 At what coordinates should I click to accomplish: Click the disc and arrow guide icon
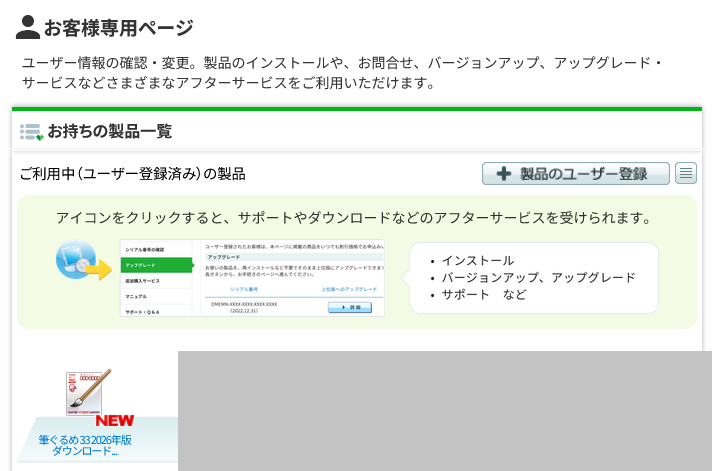click(82, 263)
